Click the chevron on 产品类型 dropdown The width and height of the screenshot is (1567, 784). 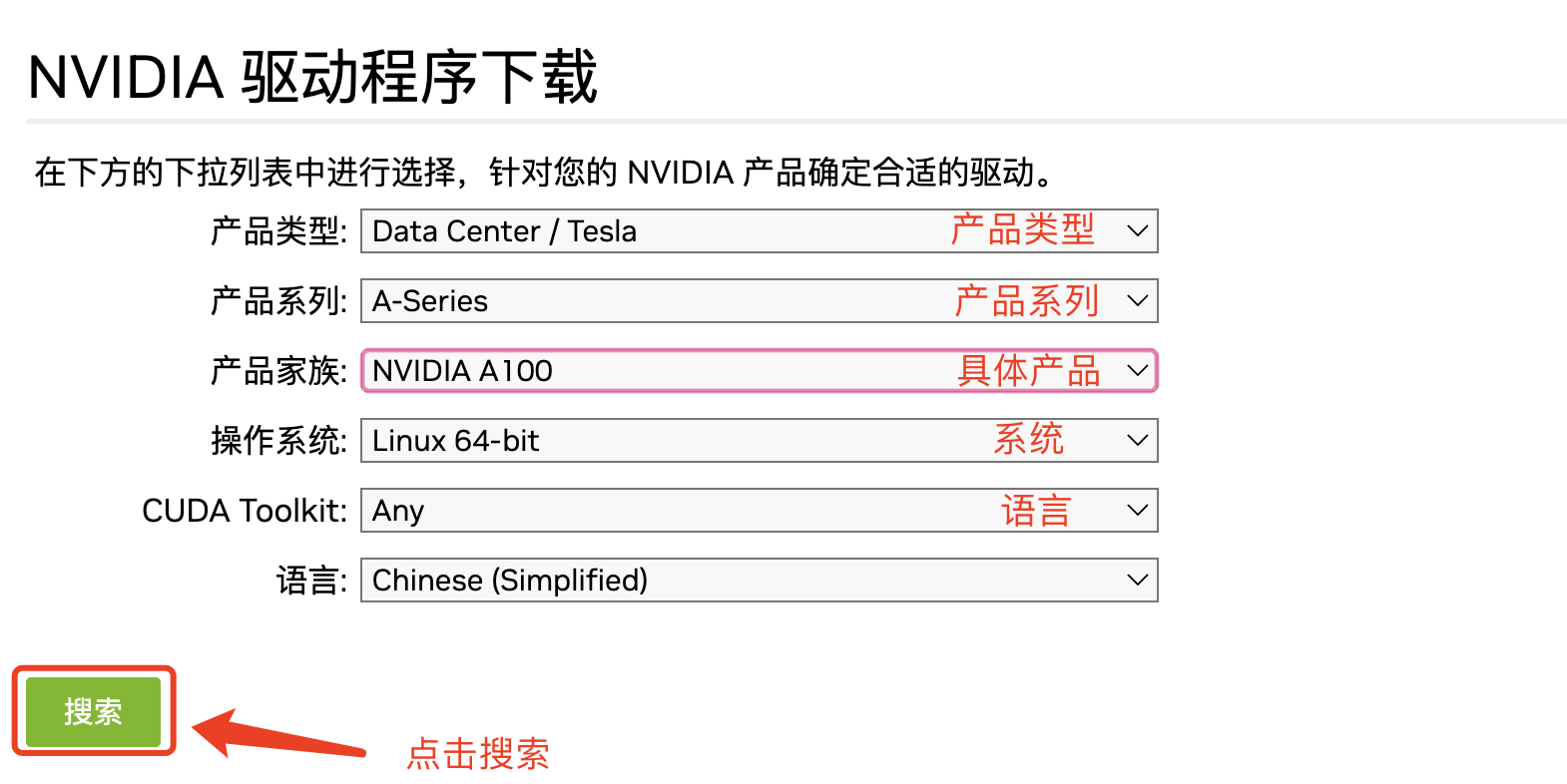point(1136,230)
